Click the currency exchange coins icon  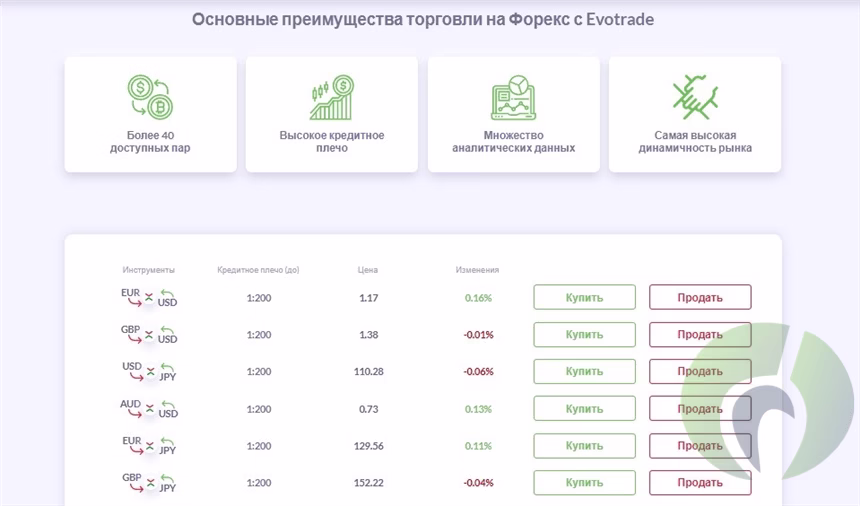[150, 97]
